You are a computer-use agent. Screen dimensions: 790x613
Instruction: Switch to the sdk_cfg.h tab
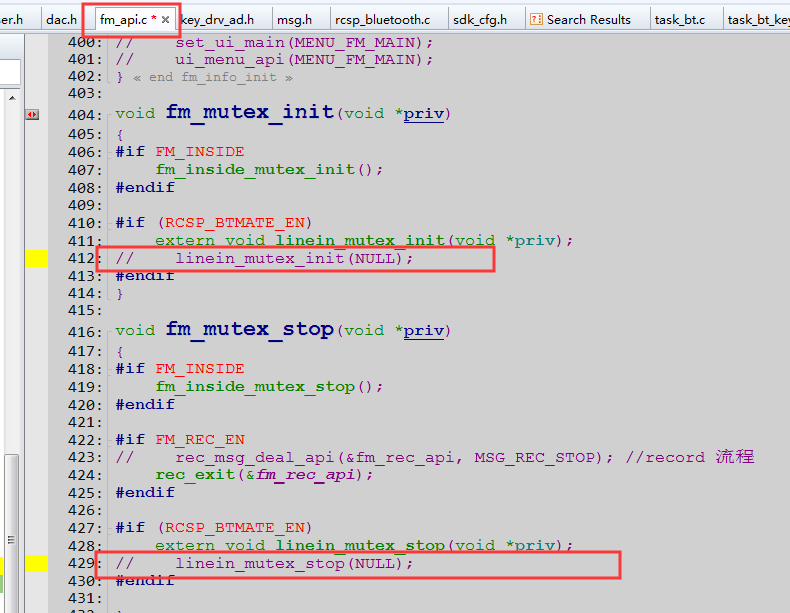(x=480, y=20)
